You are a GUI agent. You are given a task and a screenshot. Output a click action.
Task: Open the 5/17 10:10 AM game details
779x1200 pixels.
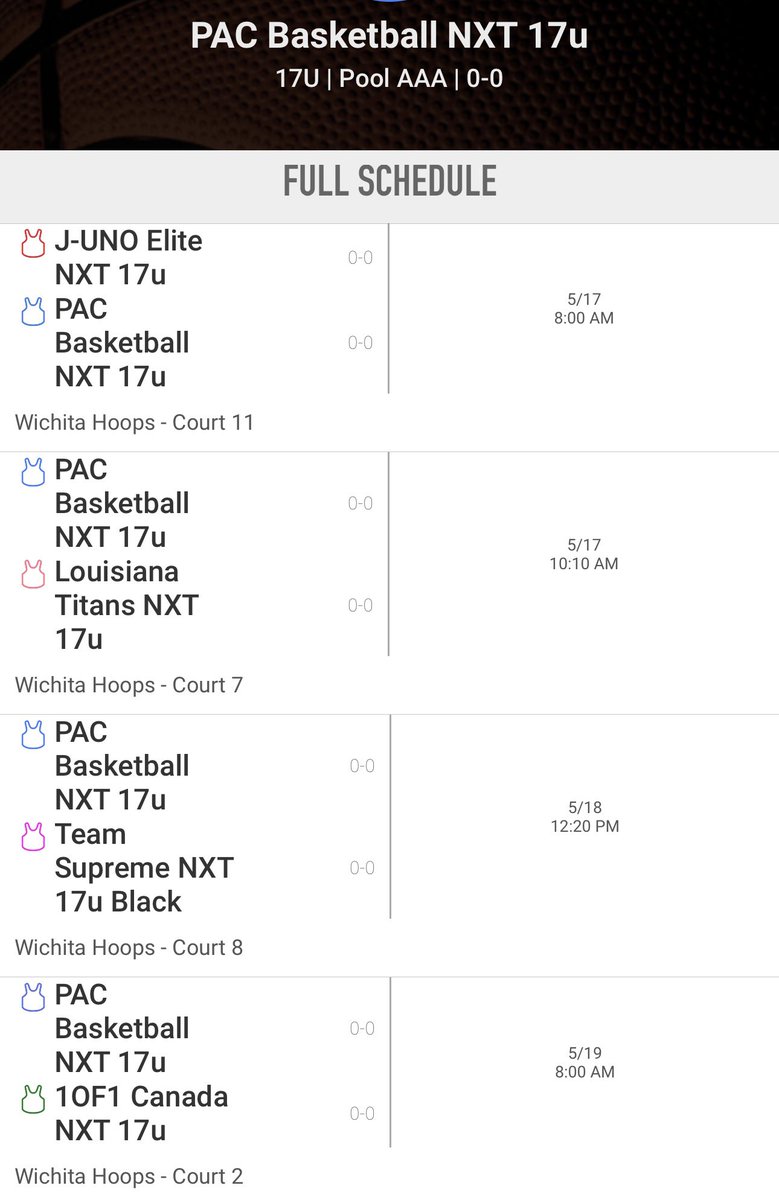click(x=584, y=554)
